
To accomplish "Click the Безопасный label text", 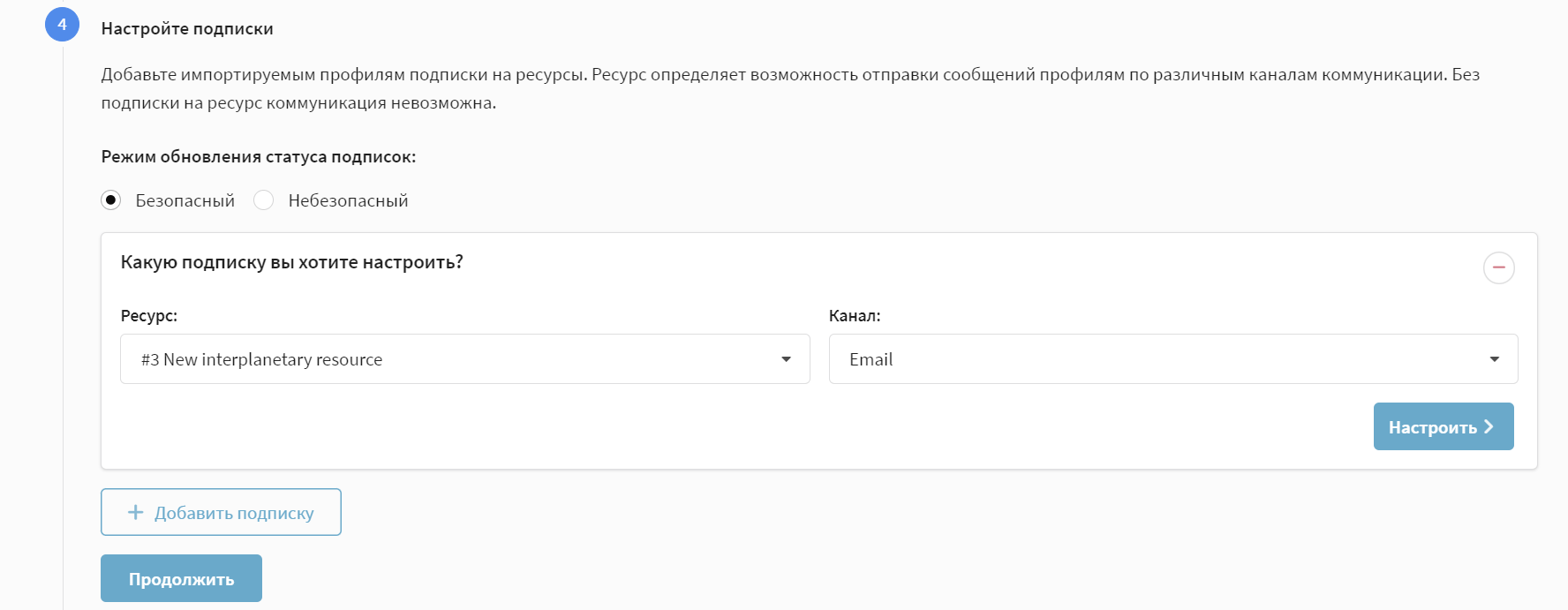I will tap(185, 200).
